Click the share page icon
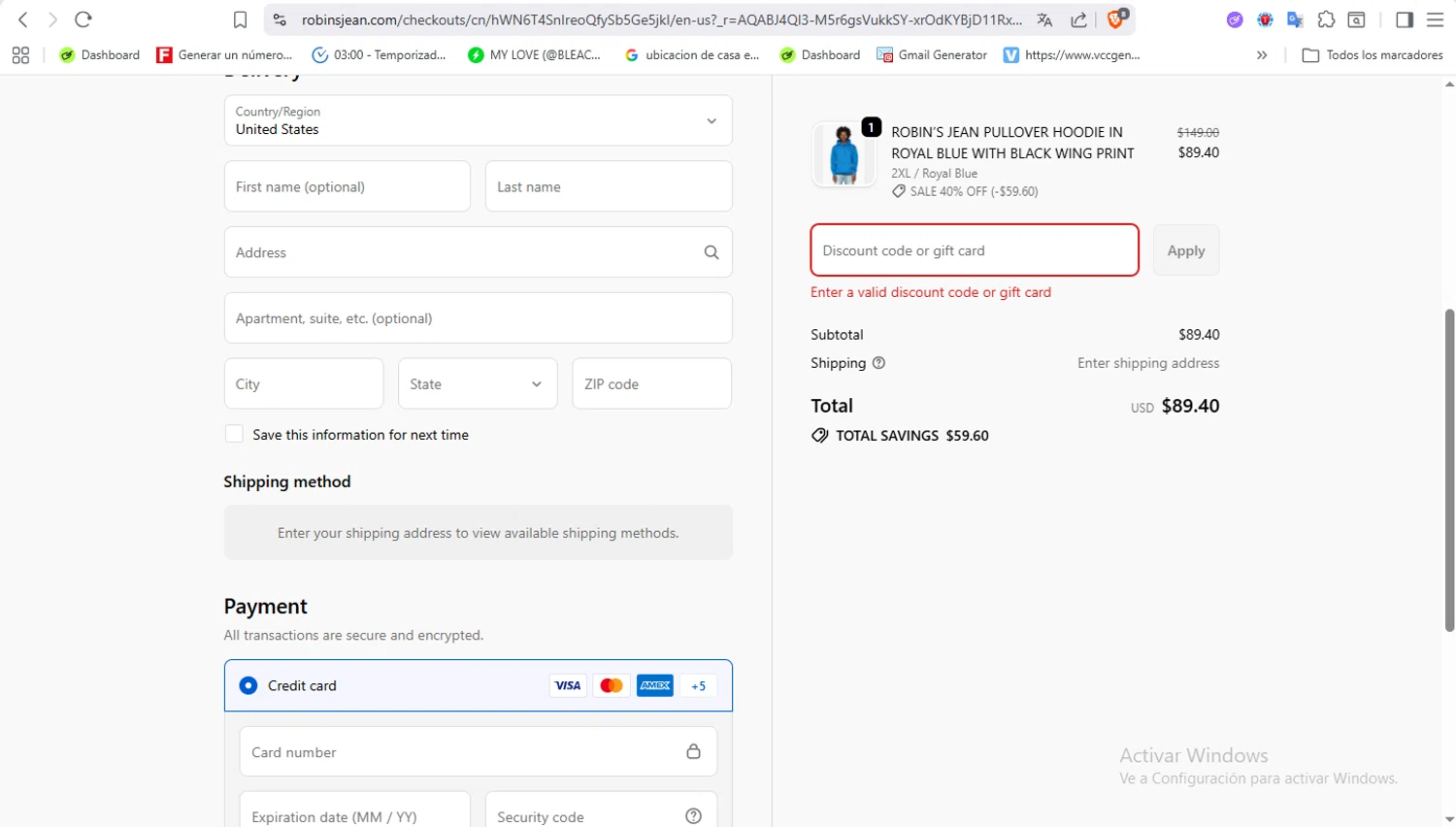 pos(1078,19)
